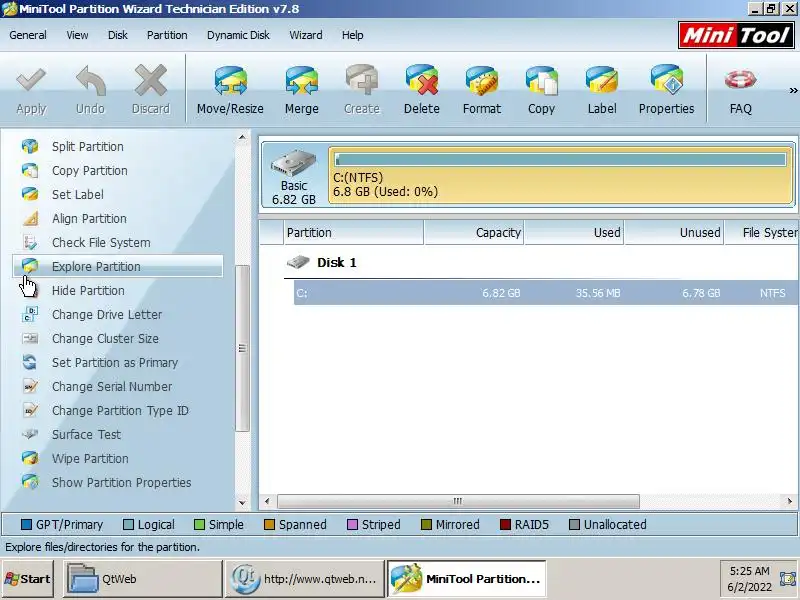This screenshot has width=800, height=600.
Task: Open the FAQ lifebuoy icon
Action: 740,80
